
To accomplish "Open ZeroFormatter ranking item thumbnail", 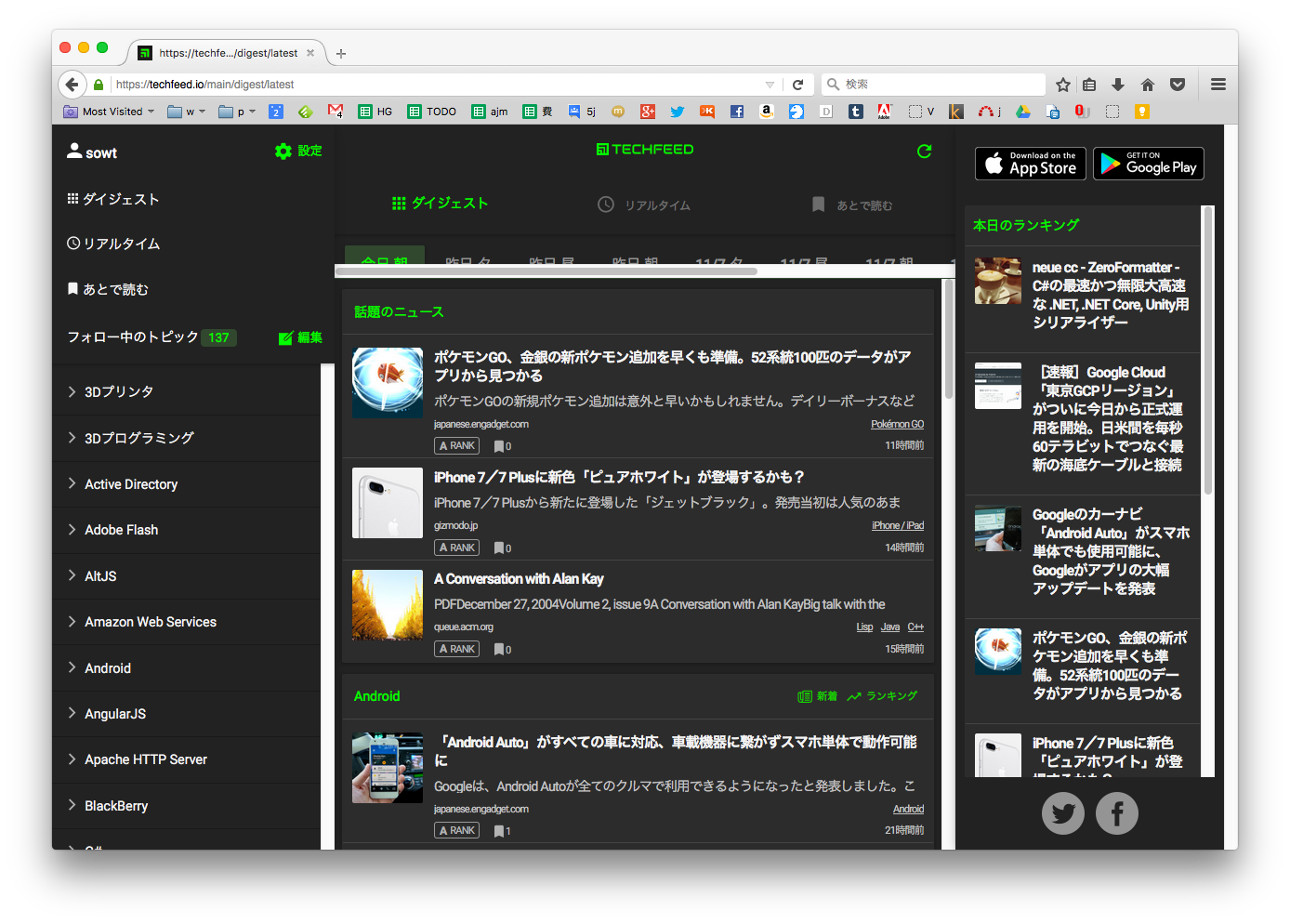I will [x=998, y=281].
